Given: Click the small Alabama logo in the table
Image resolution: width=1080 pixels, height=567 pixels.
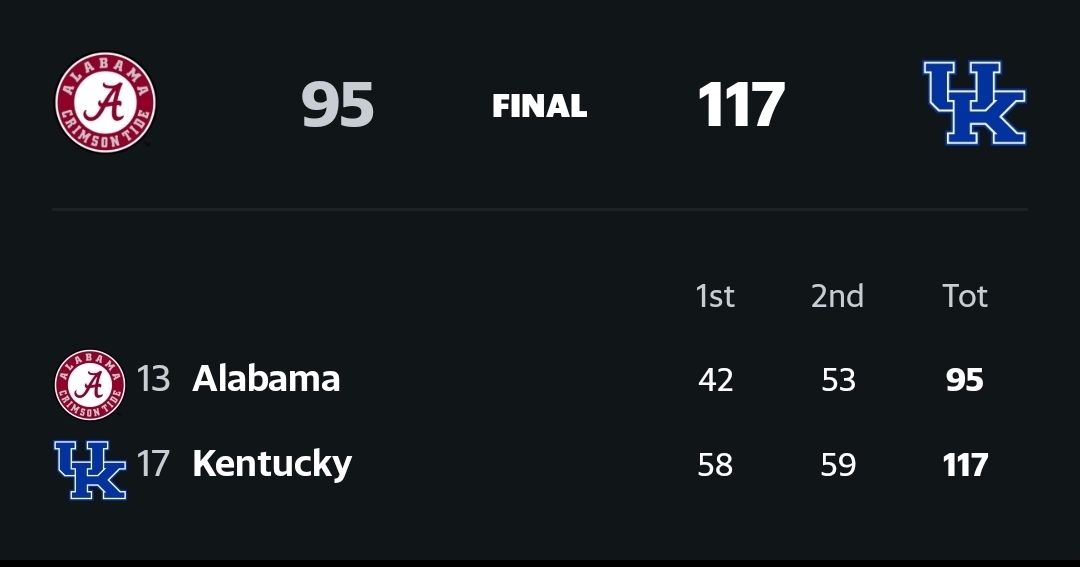Looking at the screenshot, I should click(90, 384).
